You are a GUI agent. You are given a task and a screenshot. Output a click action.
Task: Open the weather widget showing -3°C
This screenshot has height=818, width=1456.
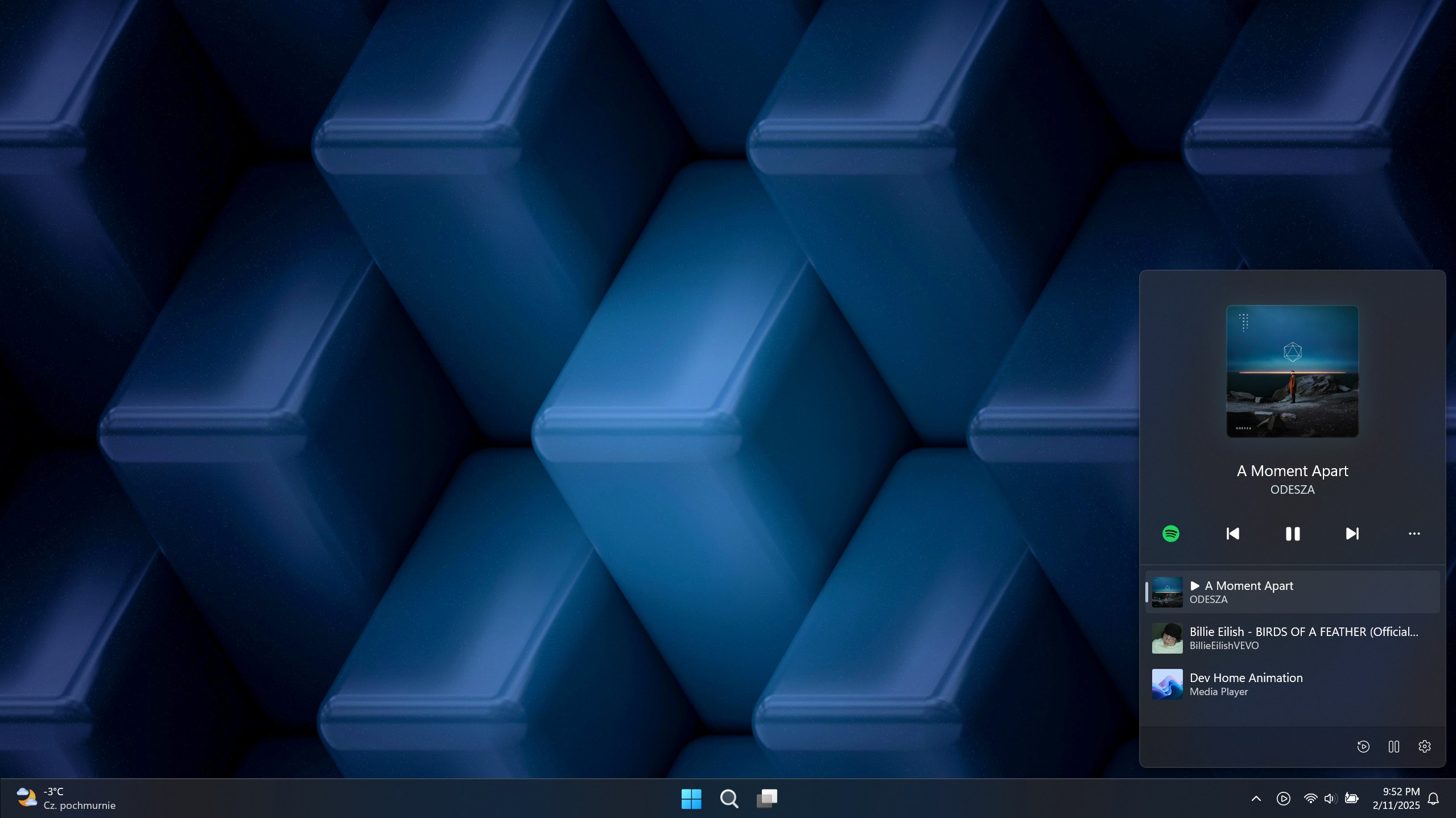(x=65, y=799)
